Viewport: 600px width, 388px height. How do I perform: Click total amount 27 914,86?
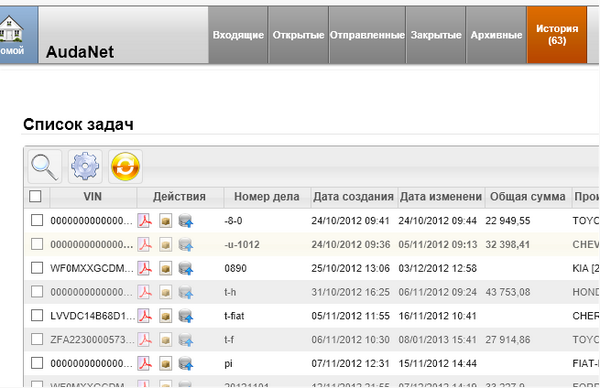[508, 340]
